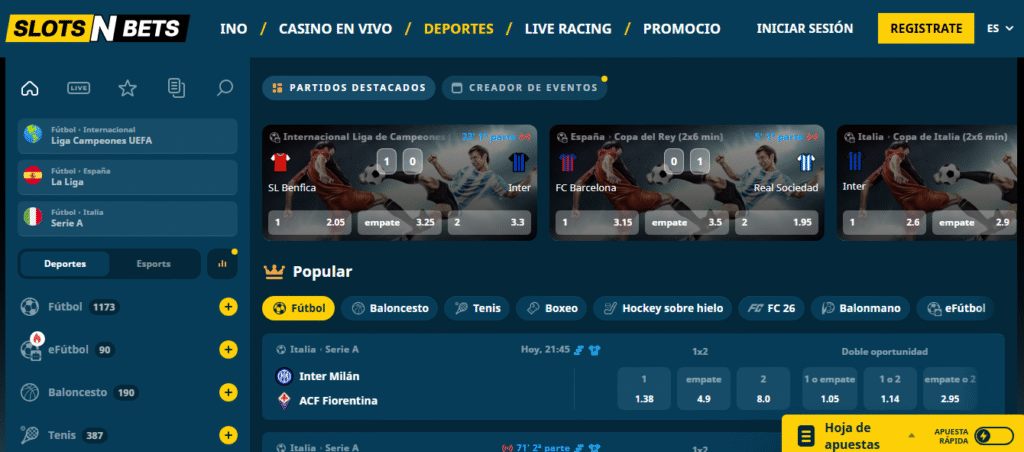Screen dimensions: 1024x452
Task: Bet on empate 3.25 for Benfica-Inter
Action: pyautogui.click(x=399, y=223)
